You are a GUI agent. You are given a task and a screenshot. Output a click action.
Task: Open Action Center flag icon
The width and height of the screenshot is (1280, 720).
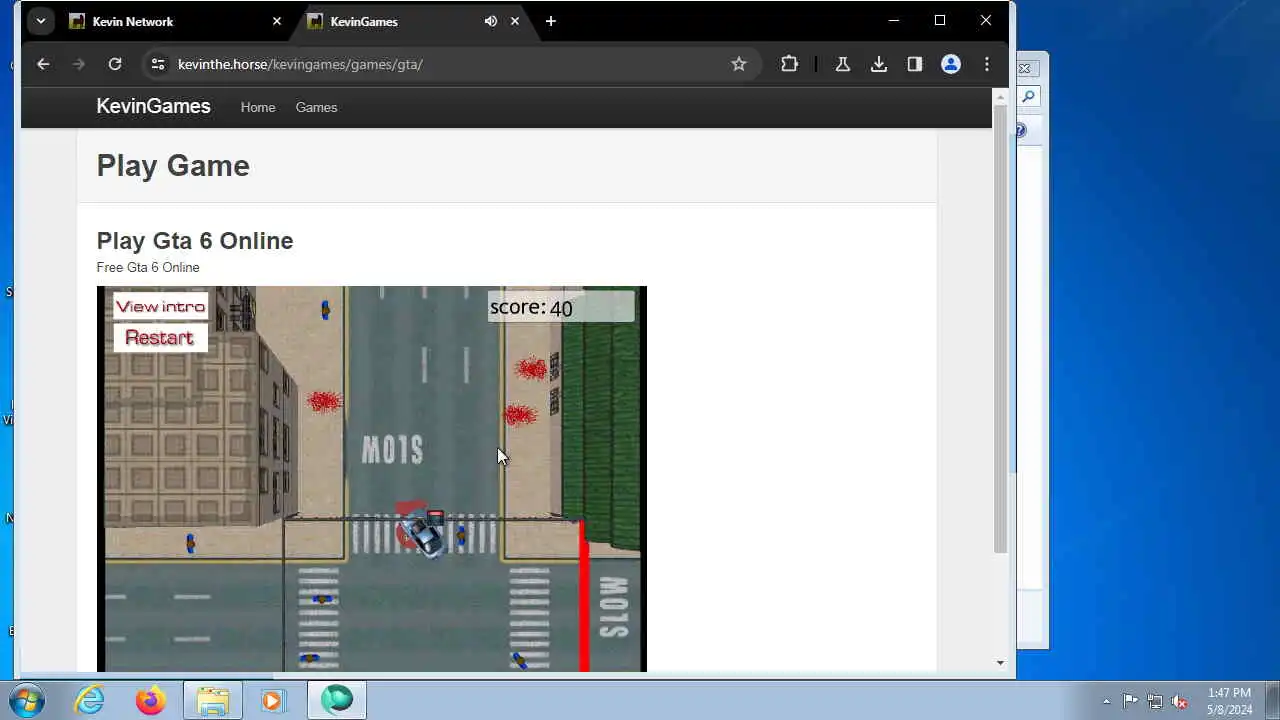click(x=1130, y=701)
